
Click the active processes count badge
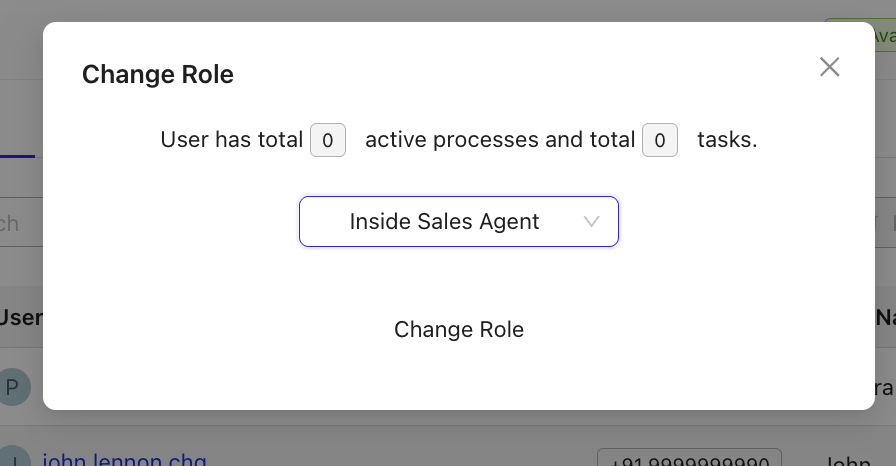coord(328,140)
